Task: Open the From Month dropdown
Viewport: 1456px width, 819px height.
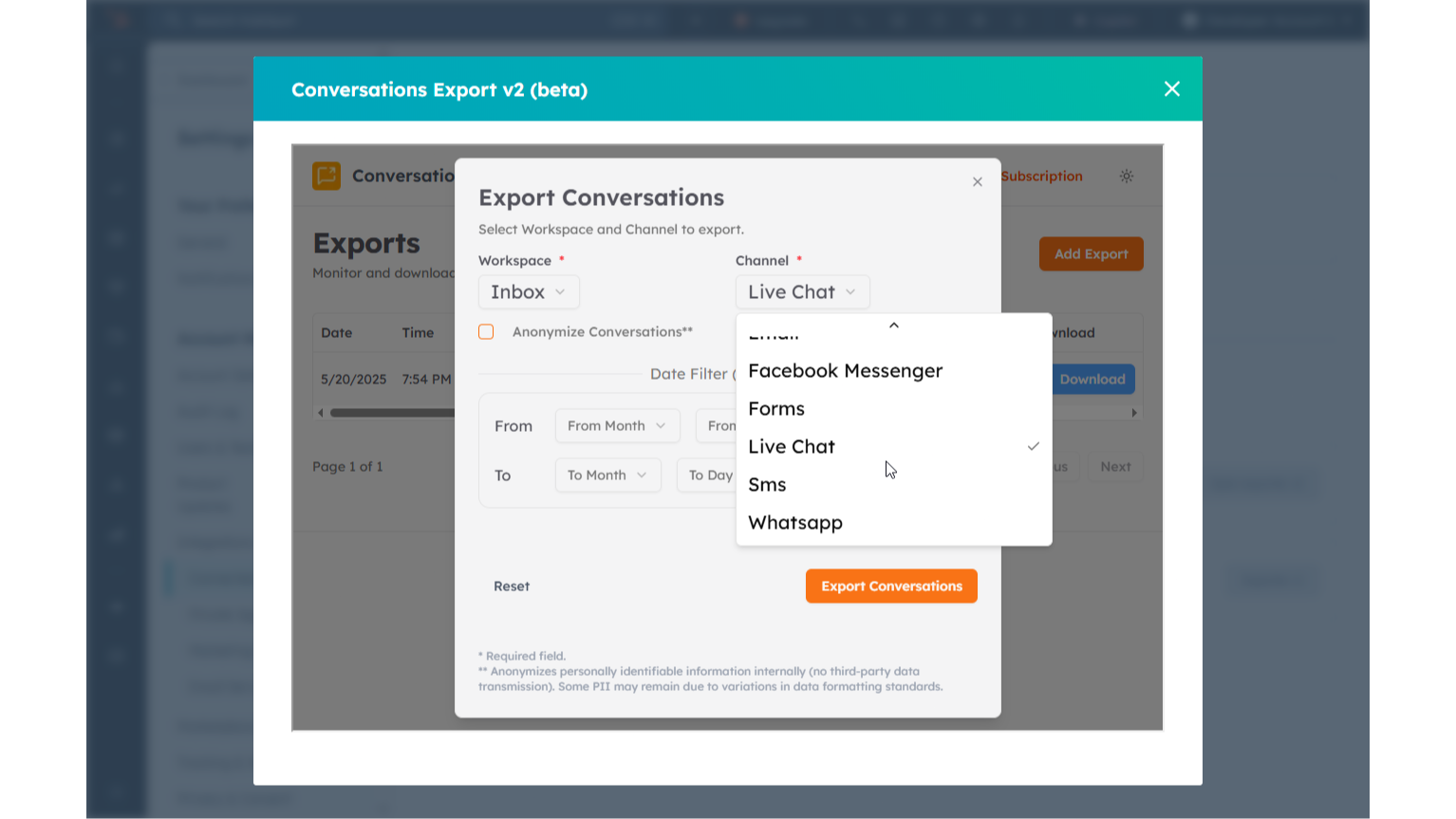Action: click(617, 426)
